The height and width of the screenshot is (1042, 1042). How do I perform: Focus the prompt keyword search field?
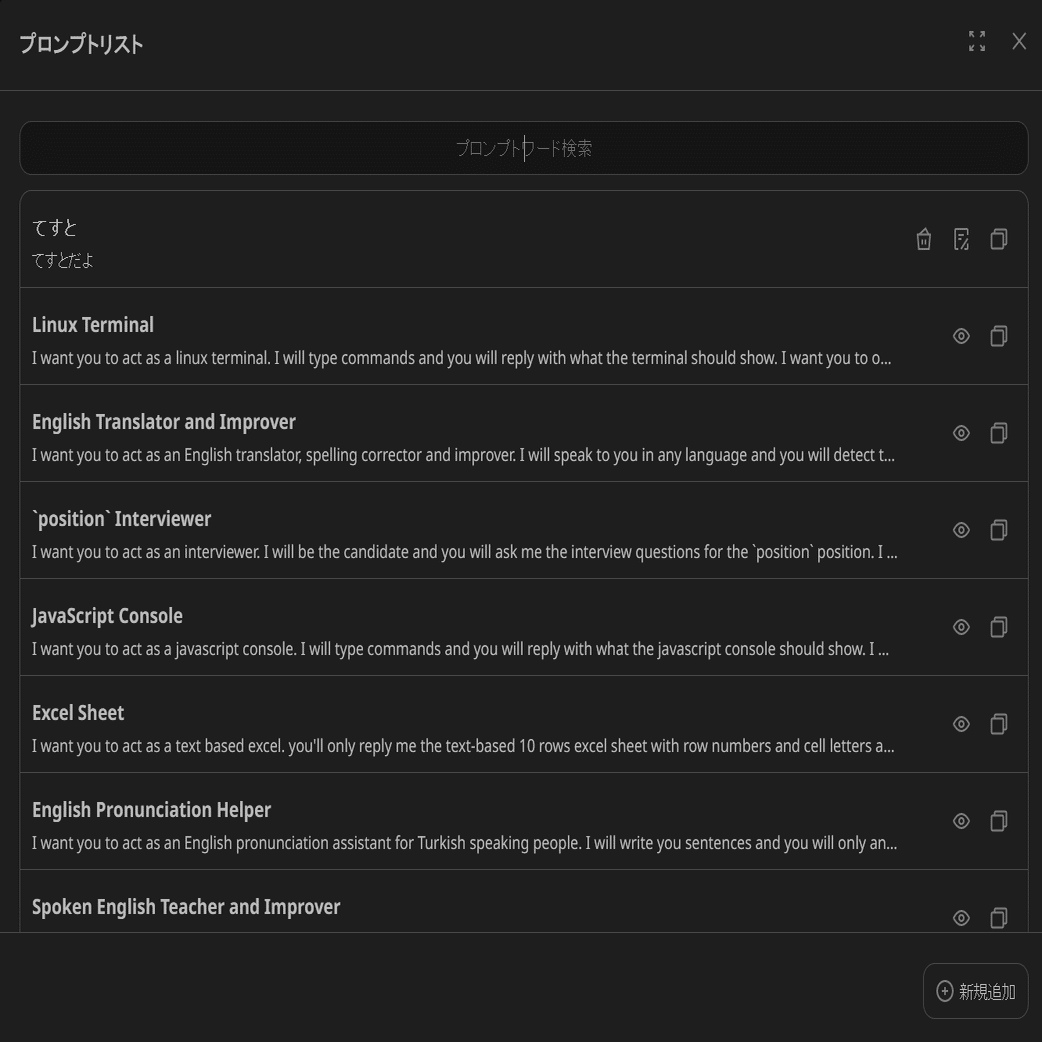point(523,148)
